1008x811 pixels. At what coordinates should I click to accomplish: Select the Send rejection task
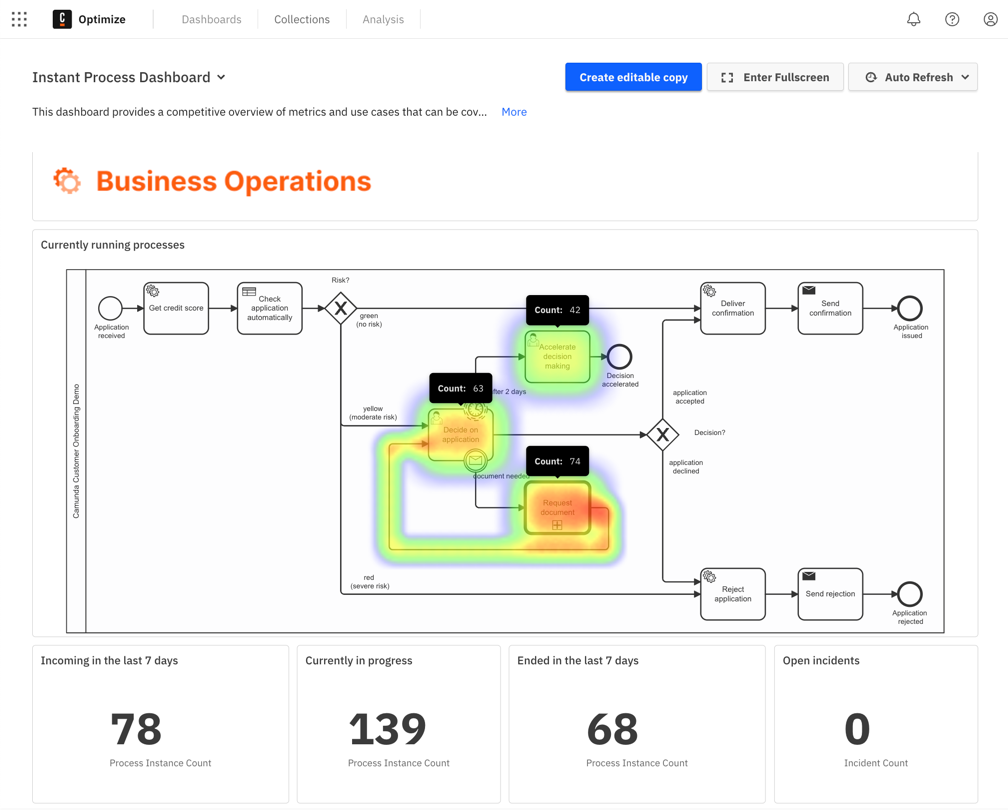[x=831, y=594]
